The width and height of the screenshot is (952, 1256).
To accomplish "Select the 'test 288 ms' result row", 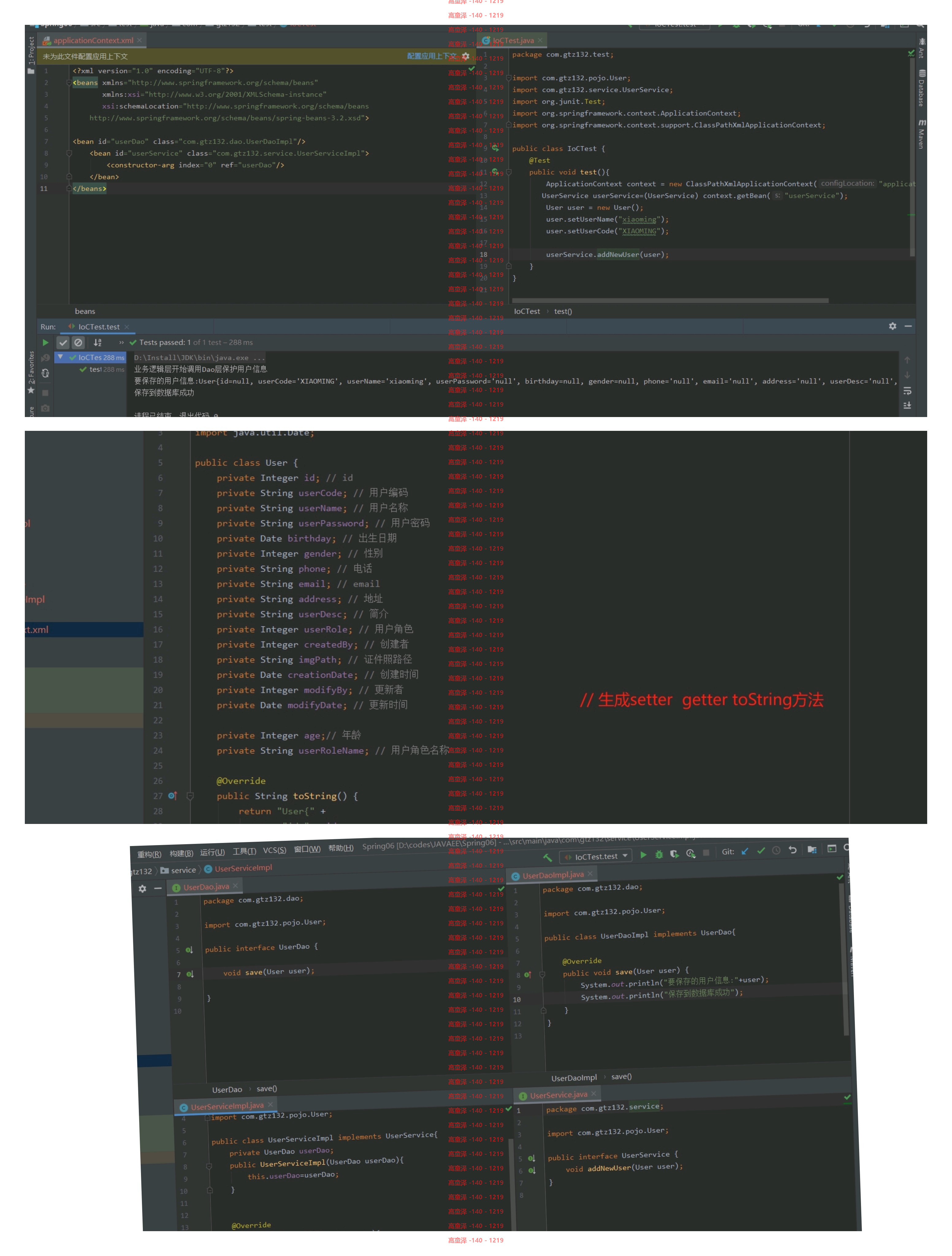I will pyautogui.click(x=103, y=369).
